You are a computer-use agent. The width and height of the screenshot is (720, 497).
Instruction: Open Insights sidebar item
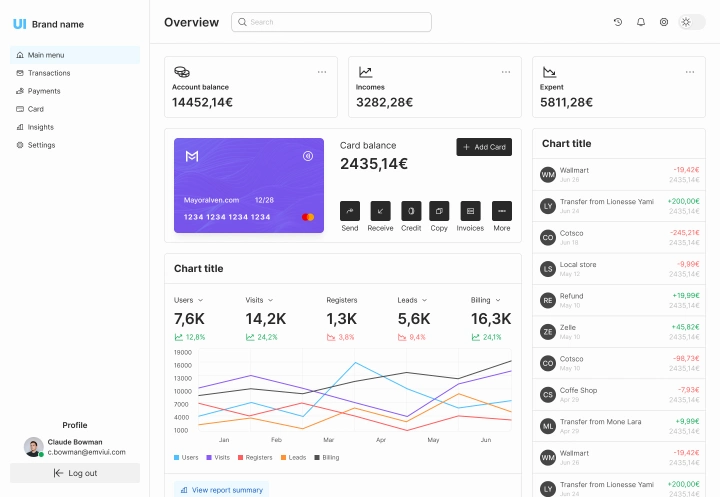tap(75, 127)
